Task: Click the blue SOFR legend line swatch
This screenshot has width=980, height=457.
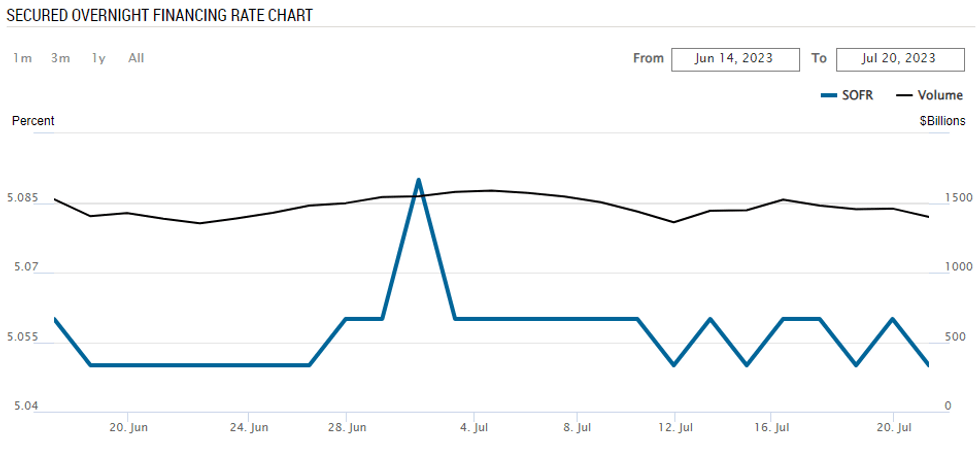Action: click(x=827, y=95)
